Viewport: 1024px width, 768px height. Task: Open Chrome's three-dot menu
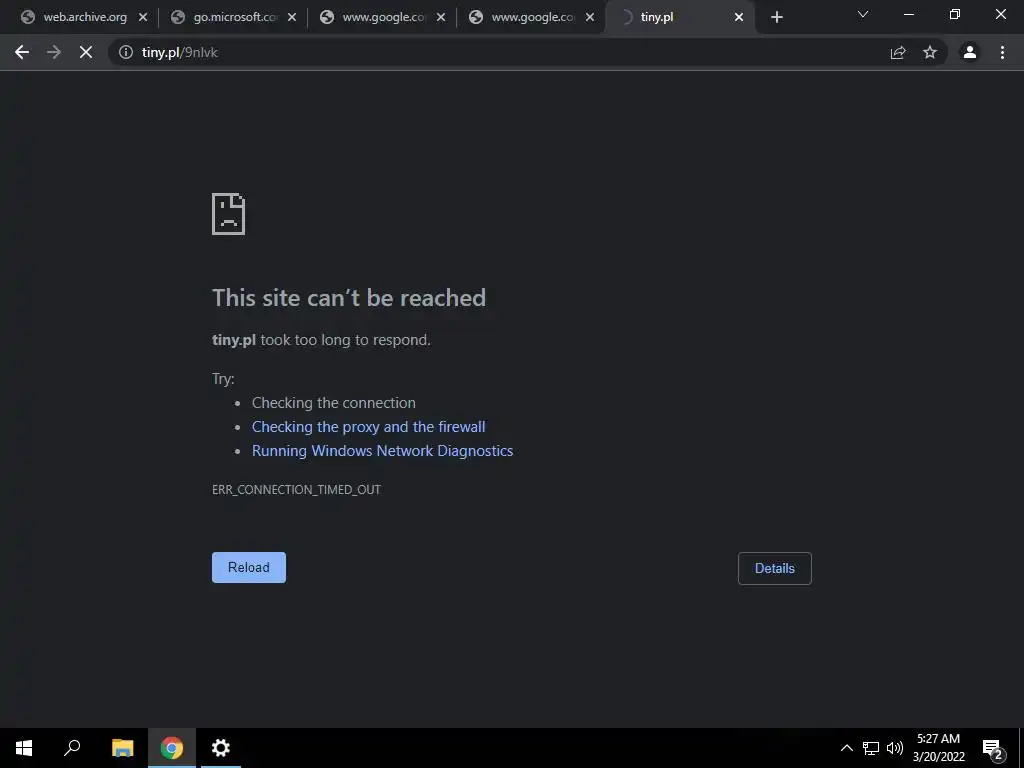pyautogui.click(x=1002, y=52)
